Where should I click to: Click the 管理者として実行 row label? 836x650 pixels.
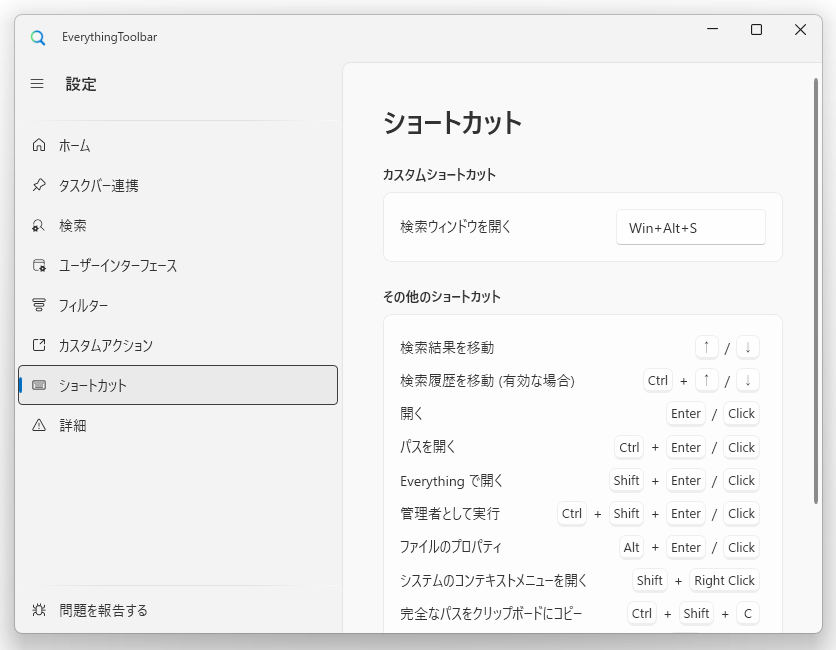pyautogui.click(x=450, y=513)
